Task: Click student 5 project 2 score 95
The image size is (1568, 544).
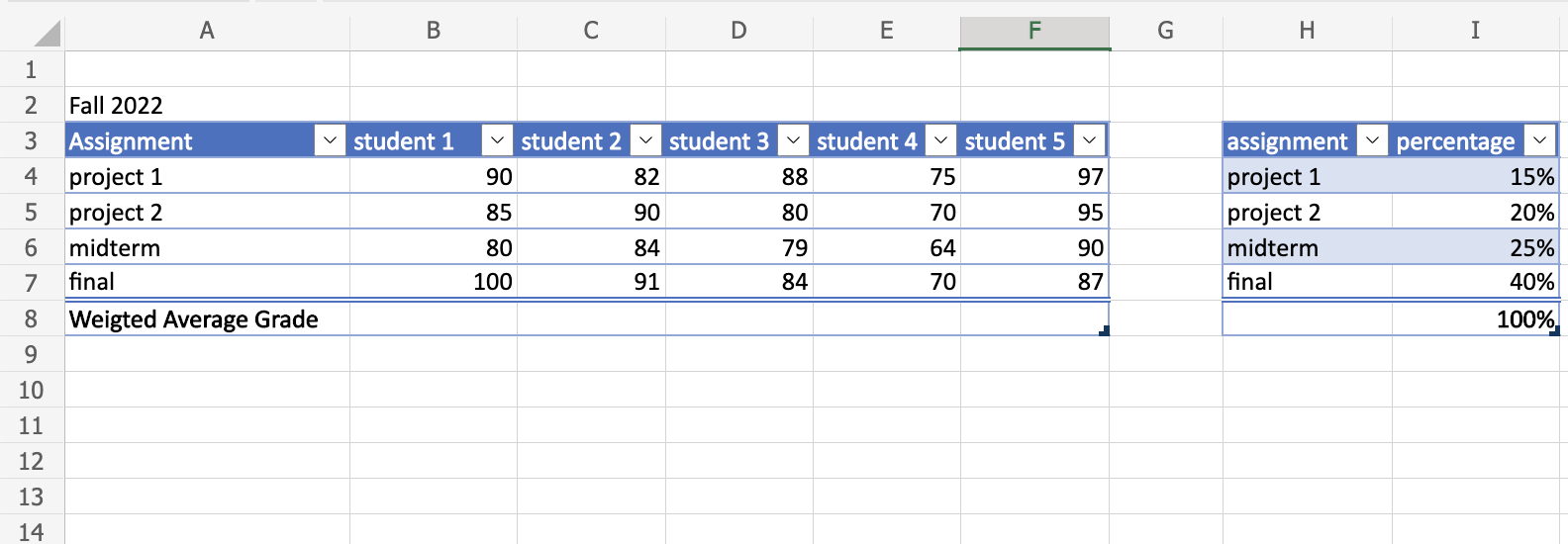Action: (x=1034, y=212)
